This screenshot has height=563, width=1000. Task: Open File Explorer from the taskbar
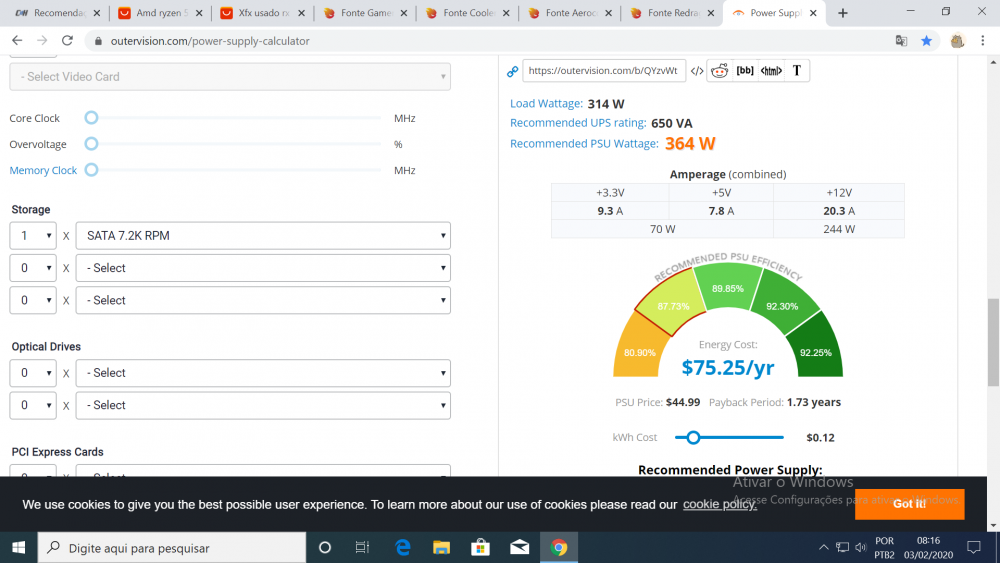click(x=441, y=547)
